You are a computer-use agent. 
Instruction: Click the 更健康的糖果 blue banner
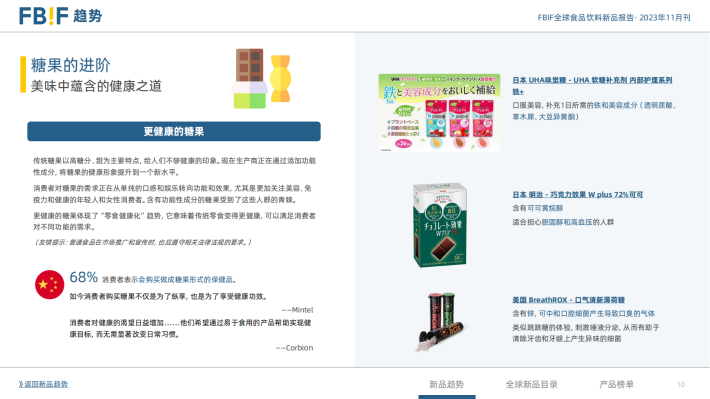pos(174,131)
